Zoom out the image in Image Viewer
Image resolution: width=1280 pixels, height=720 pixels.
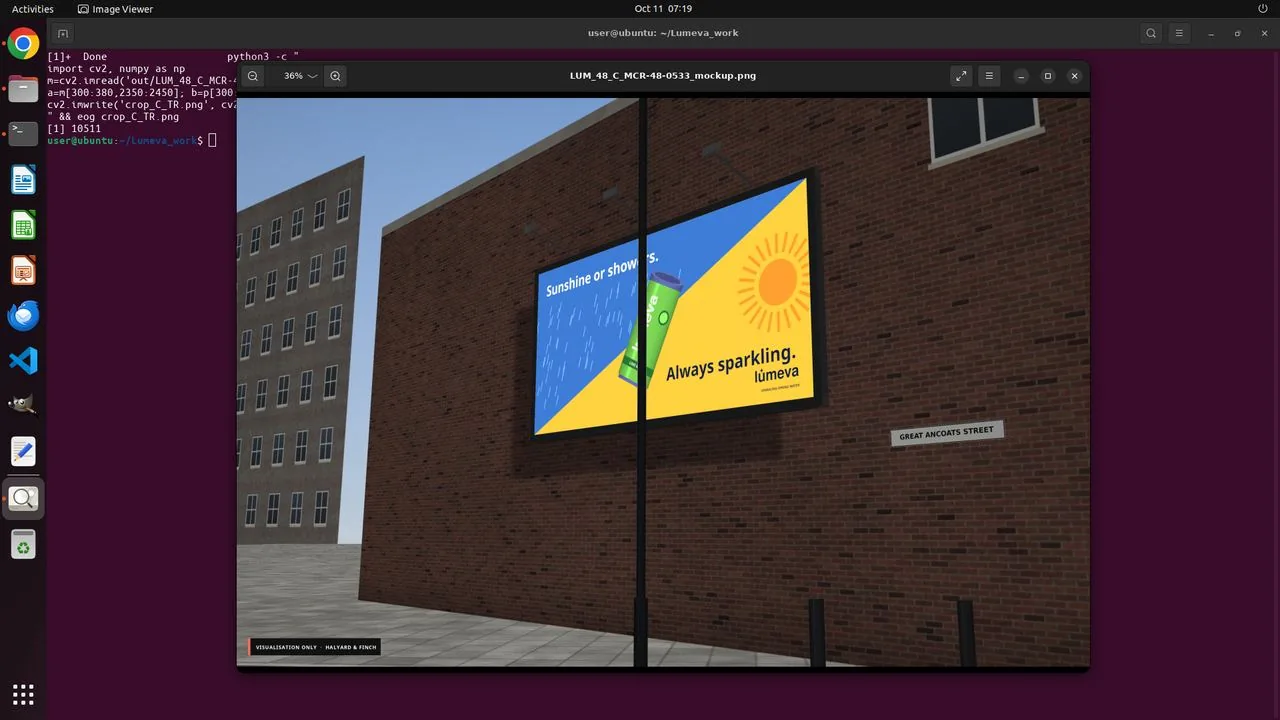coord(253,76)
